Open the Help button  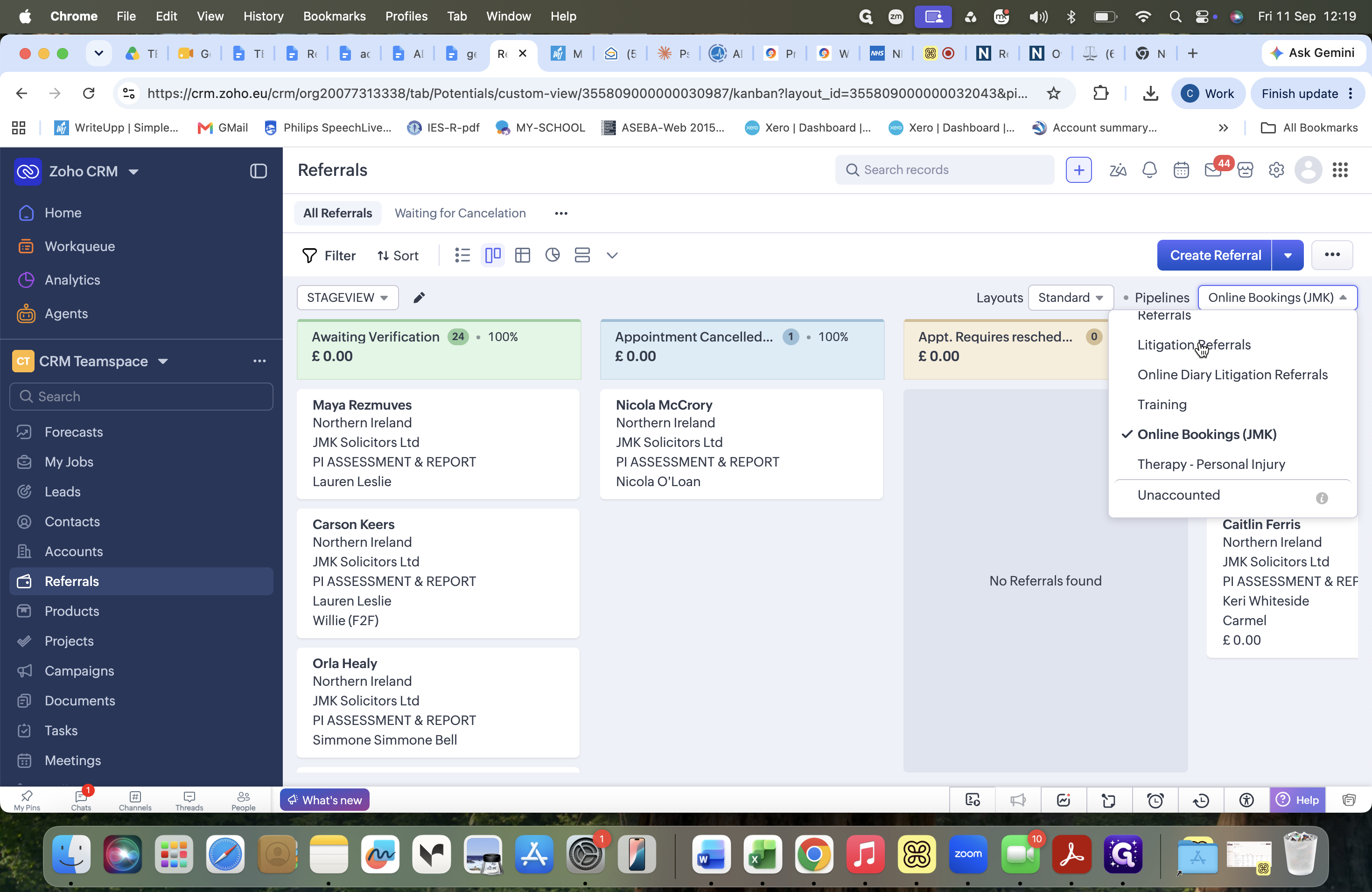pyautogui.click(x=1297, y=800)
